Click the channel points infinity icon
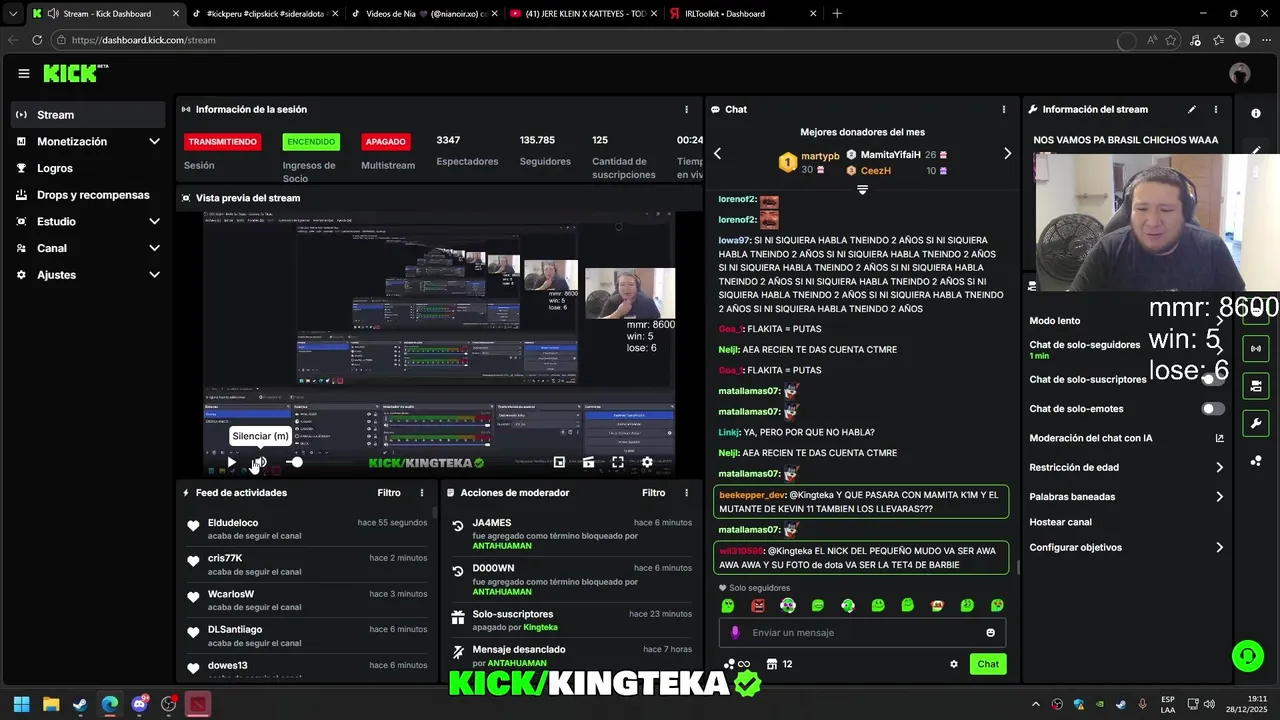1280x720 pixels. pyautogui.click(x=737, y=664)
